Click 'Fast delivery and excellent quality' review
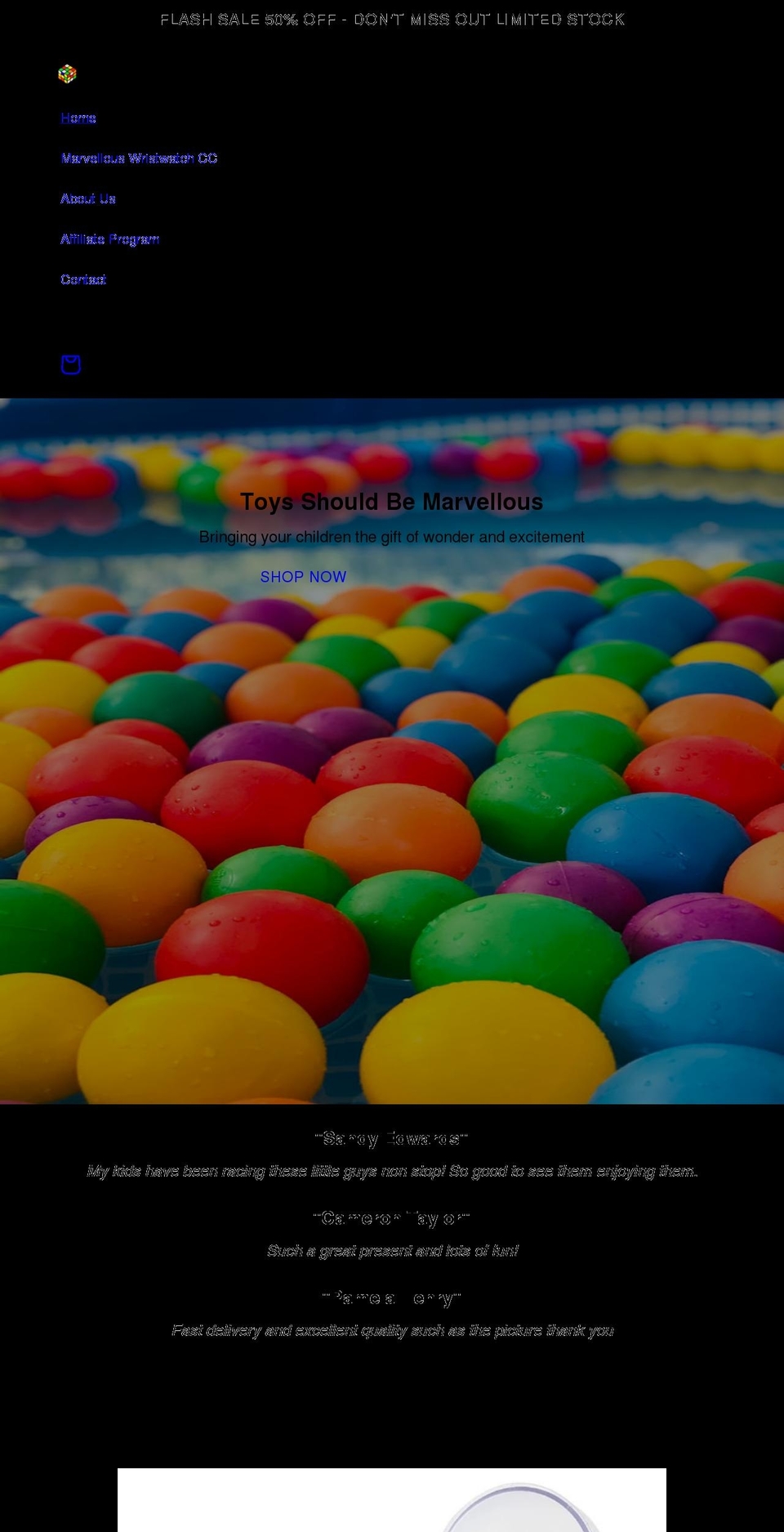This screenshot has width=784, height=1532. pyautogui.click(x=392, y=1331)
